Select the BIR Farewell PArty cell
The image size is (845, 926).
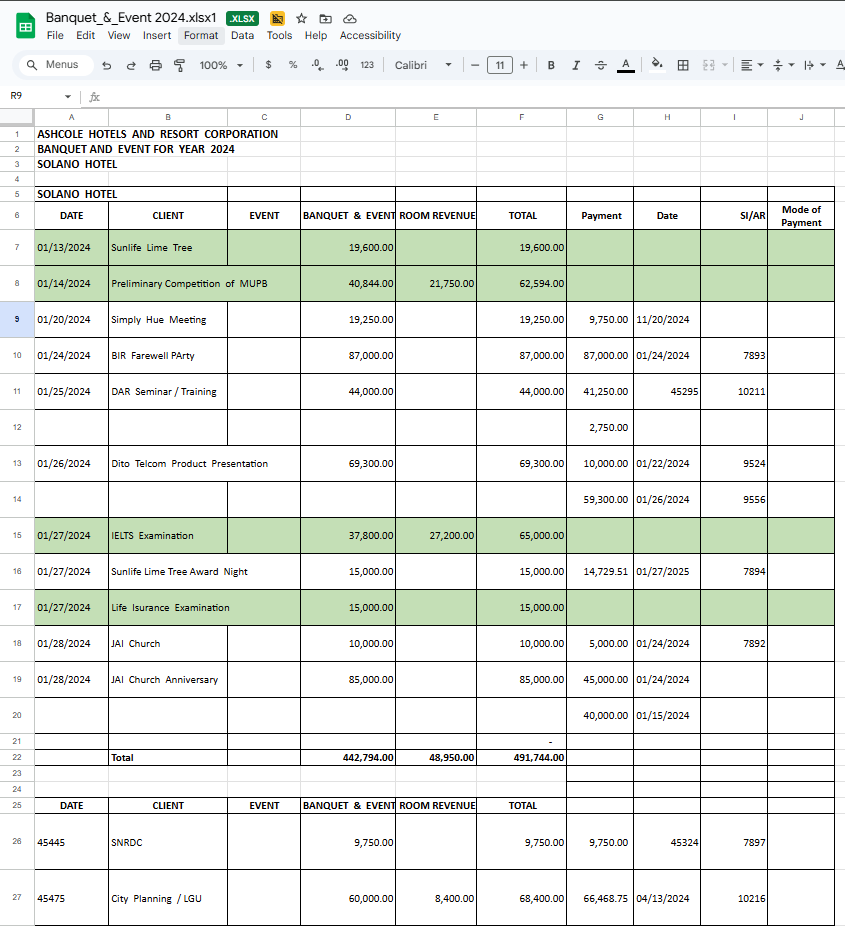[x=168, y=356]
